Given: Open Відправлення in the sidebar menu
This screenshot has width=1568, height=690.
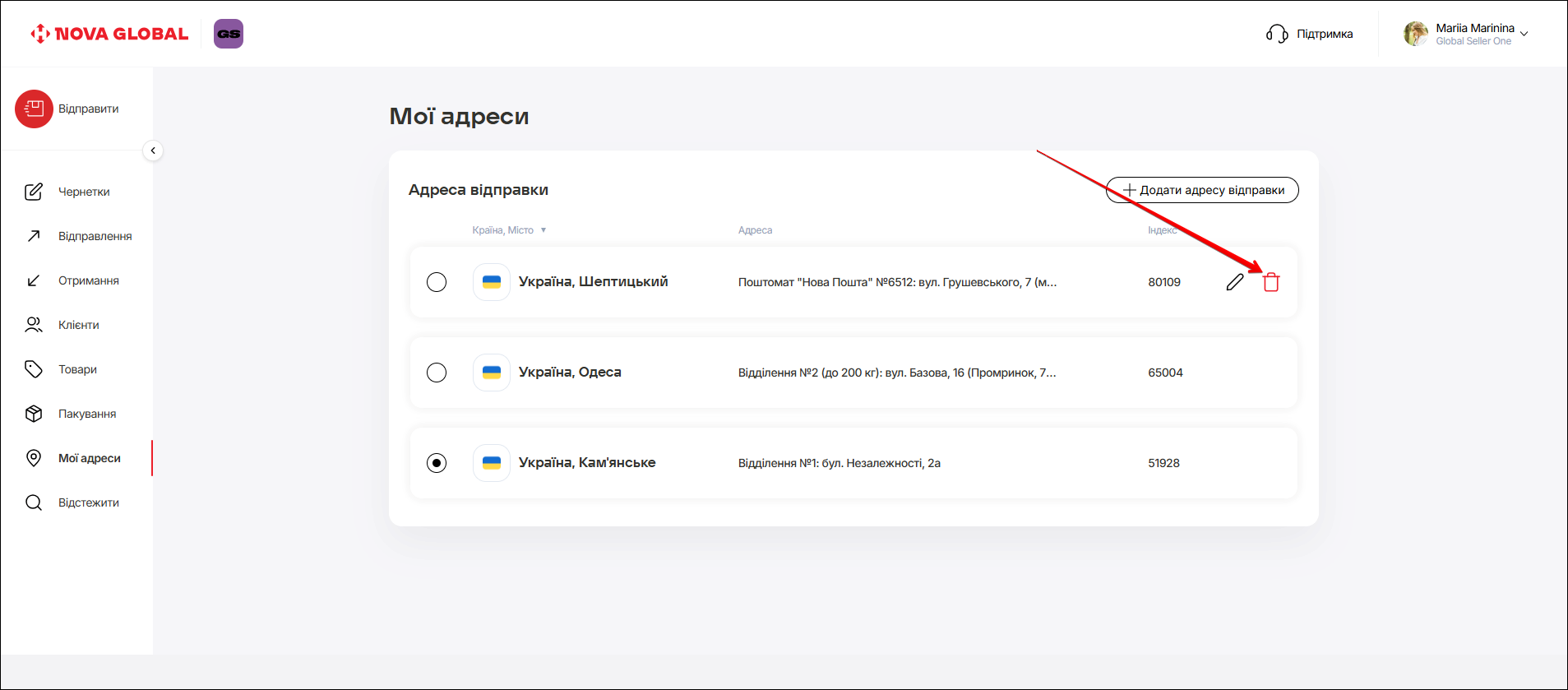Looking at the screenshot, I should click(95, 236).
